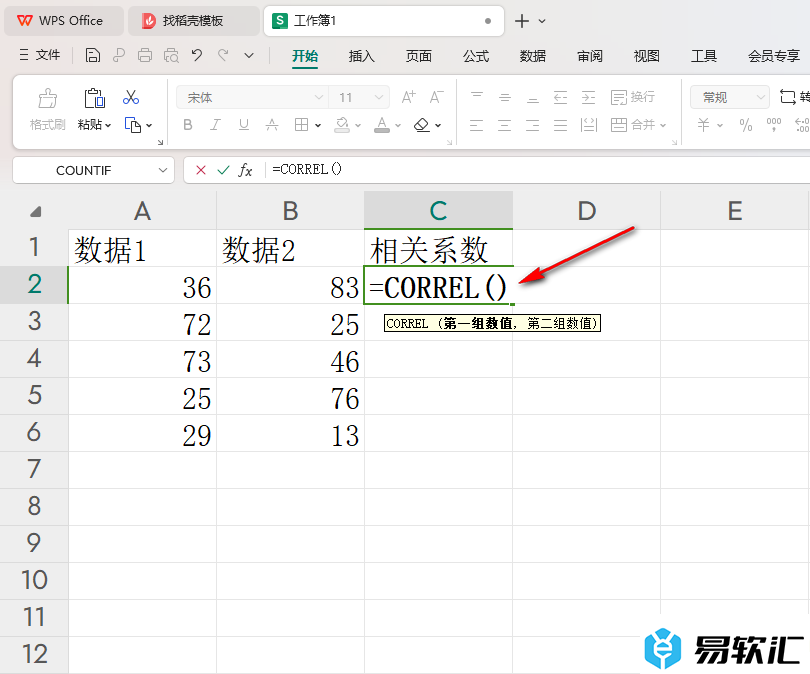
Task: Click the Increase Indent icon
Action: (x=588, y=97)
